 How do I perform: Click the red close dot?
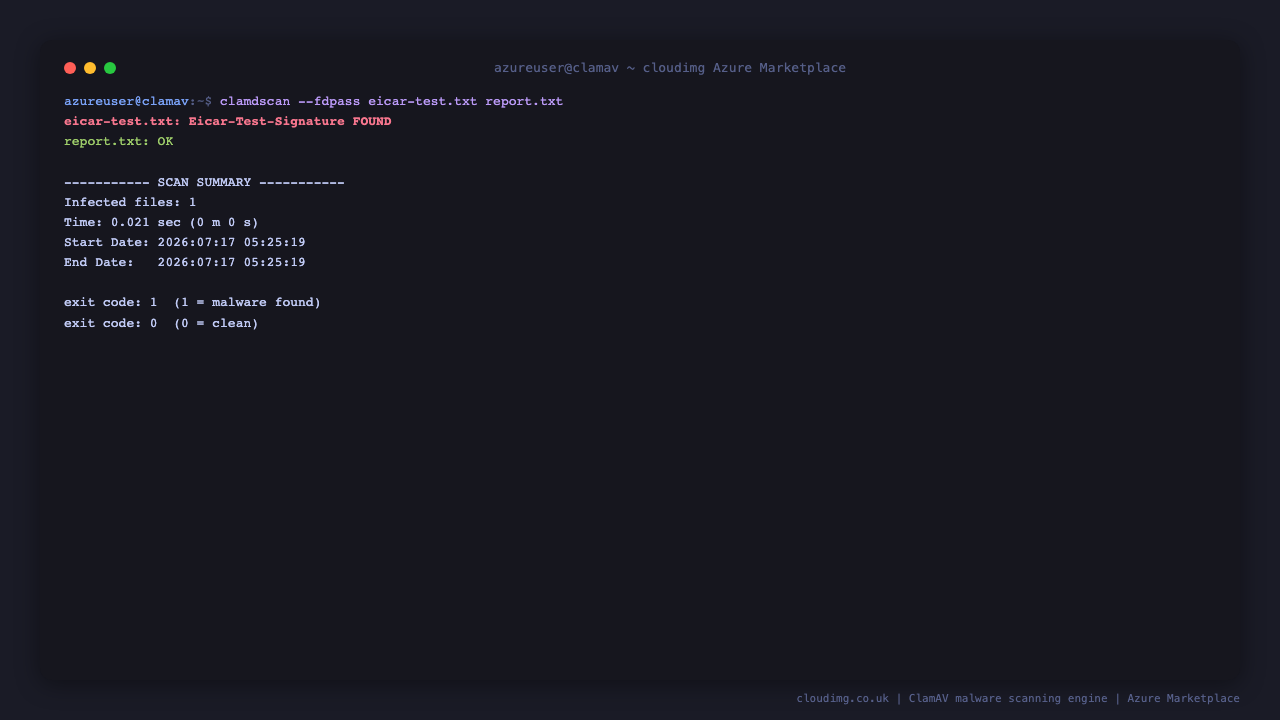tap(70, 68)
